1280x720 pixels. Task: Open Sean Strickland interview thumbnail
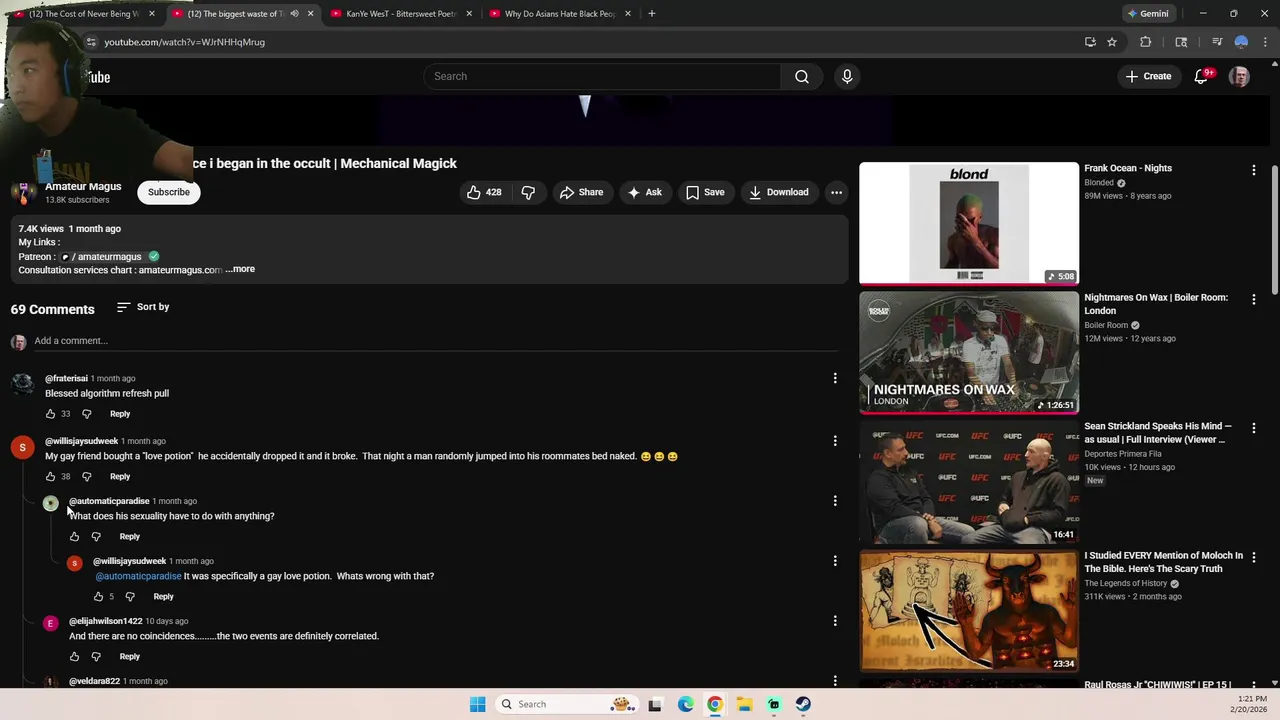(x=969, y=481)
